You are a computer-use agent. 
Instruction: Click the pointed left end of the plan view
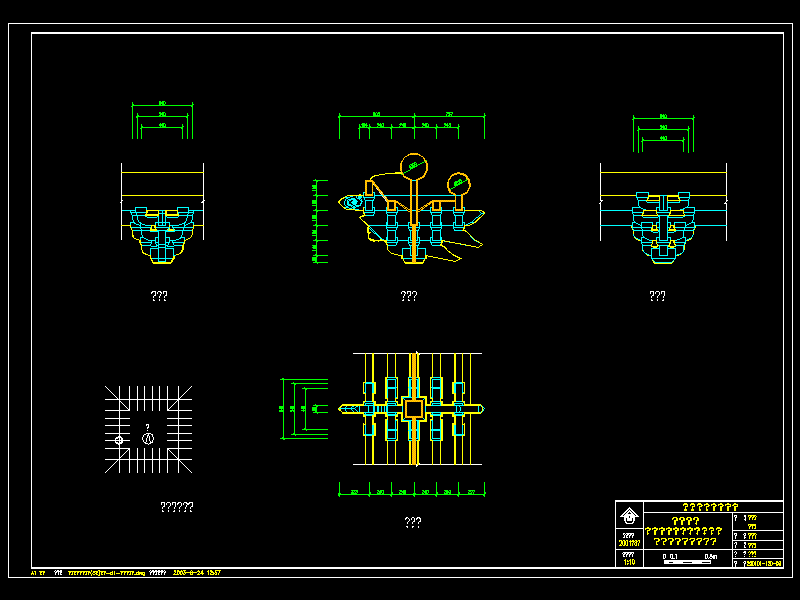[349, 409]
